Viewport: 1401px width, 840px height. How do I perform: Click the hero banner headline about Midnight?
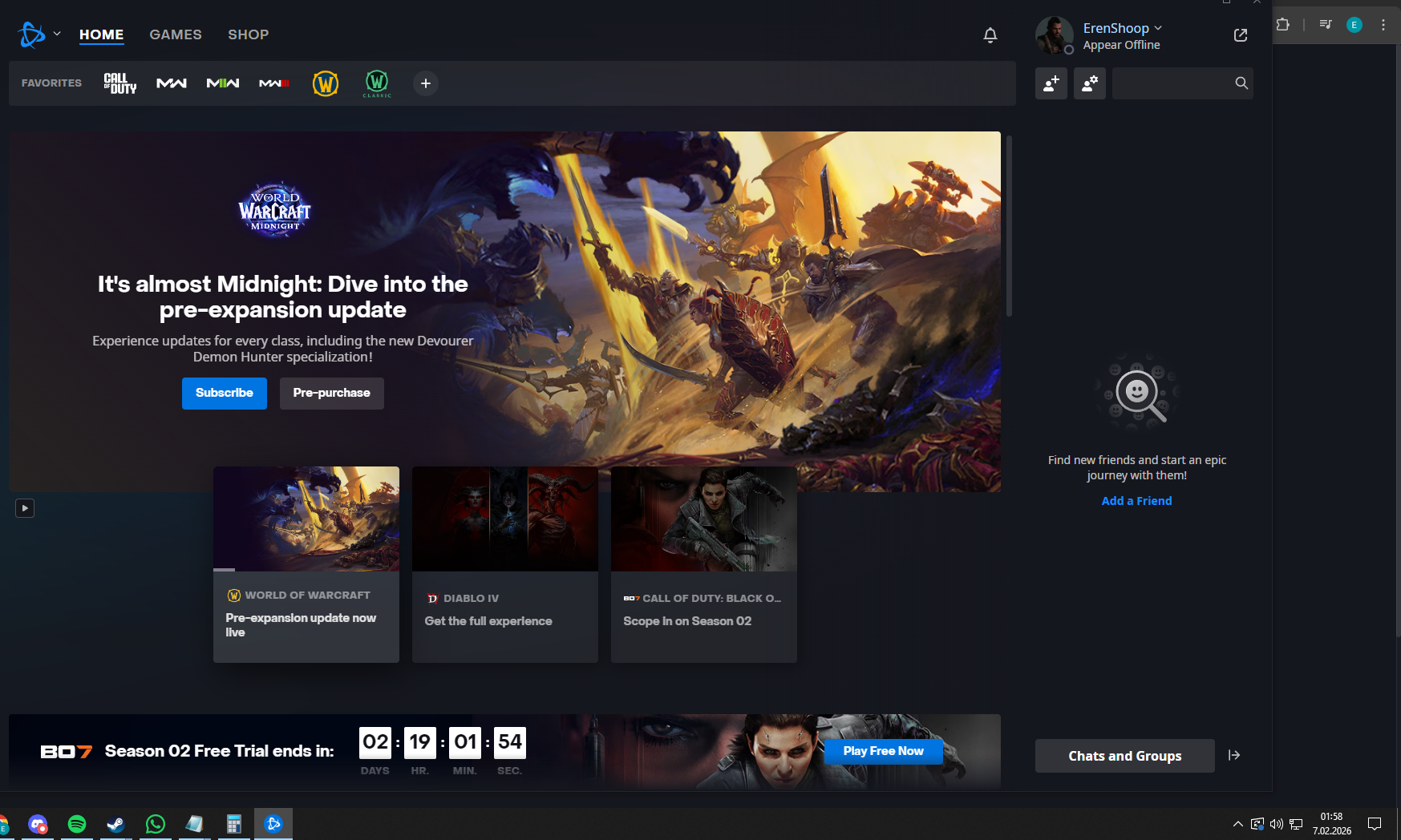pyautogui.click(x=283, y=297)
